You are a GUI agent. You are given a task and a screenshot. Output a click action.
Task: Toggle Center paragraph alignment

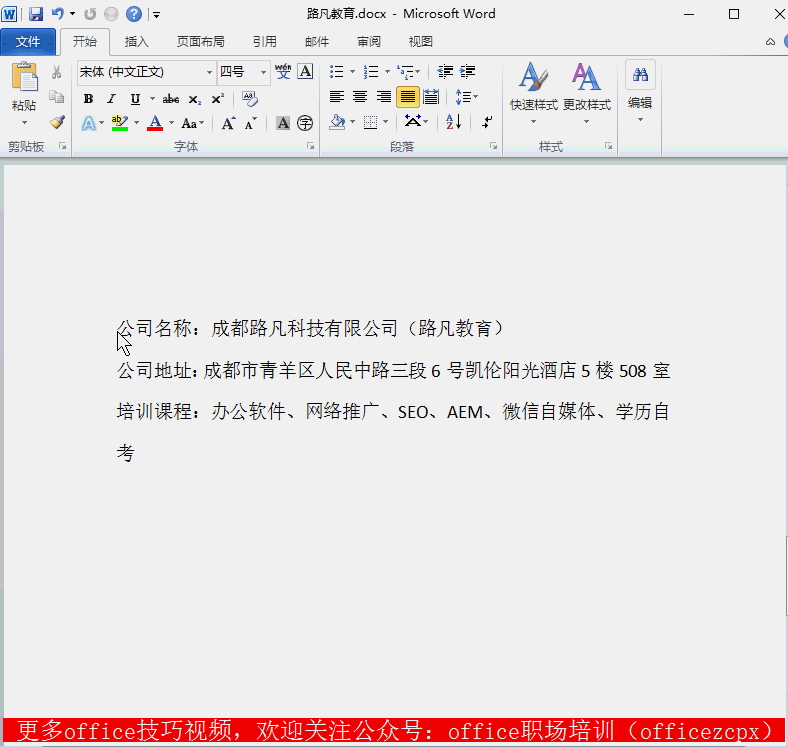pos(360,97)
